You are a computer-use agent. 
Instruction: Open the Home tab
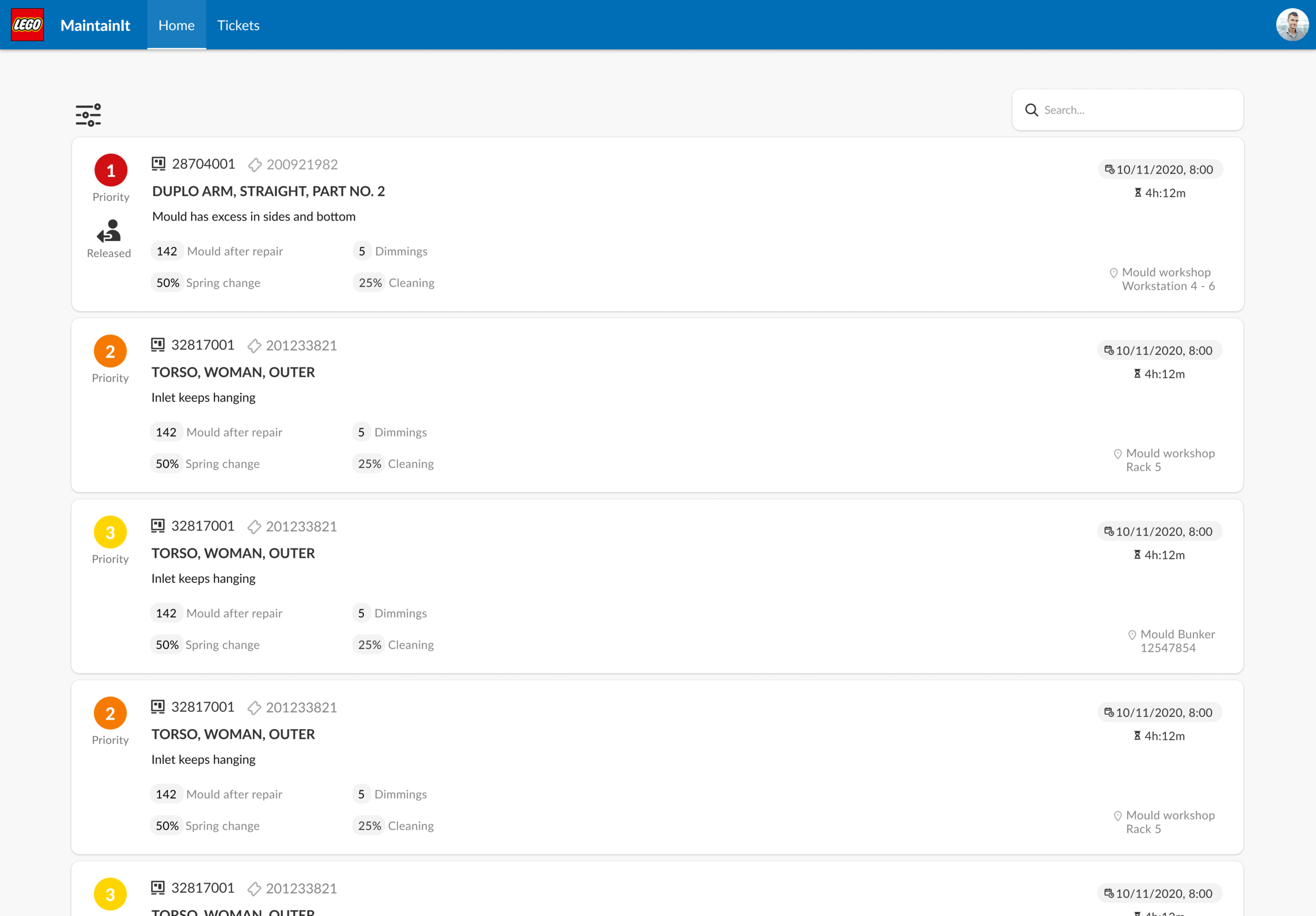pyautogui.click(x=176, y=25)
